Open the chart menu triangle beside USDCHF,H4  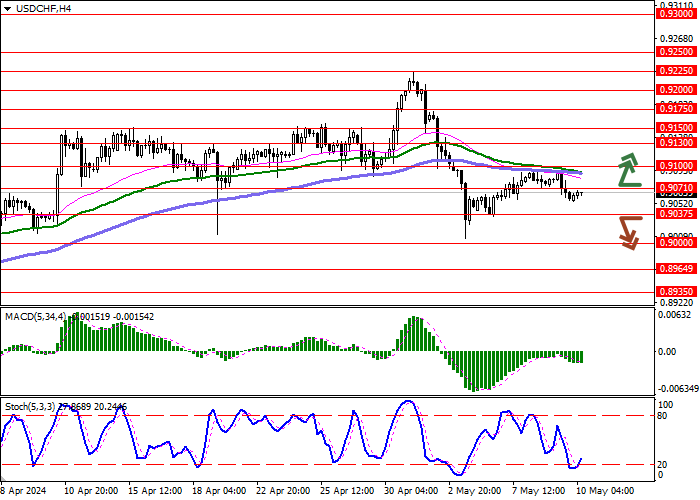(8, 9)
